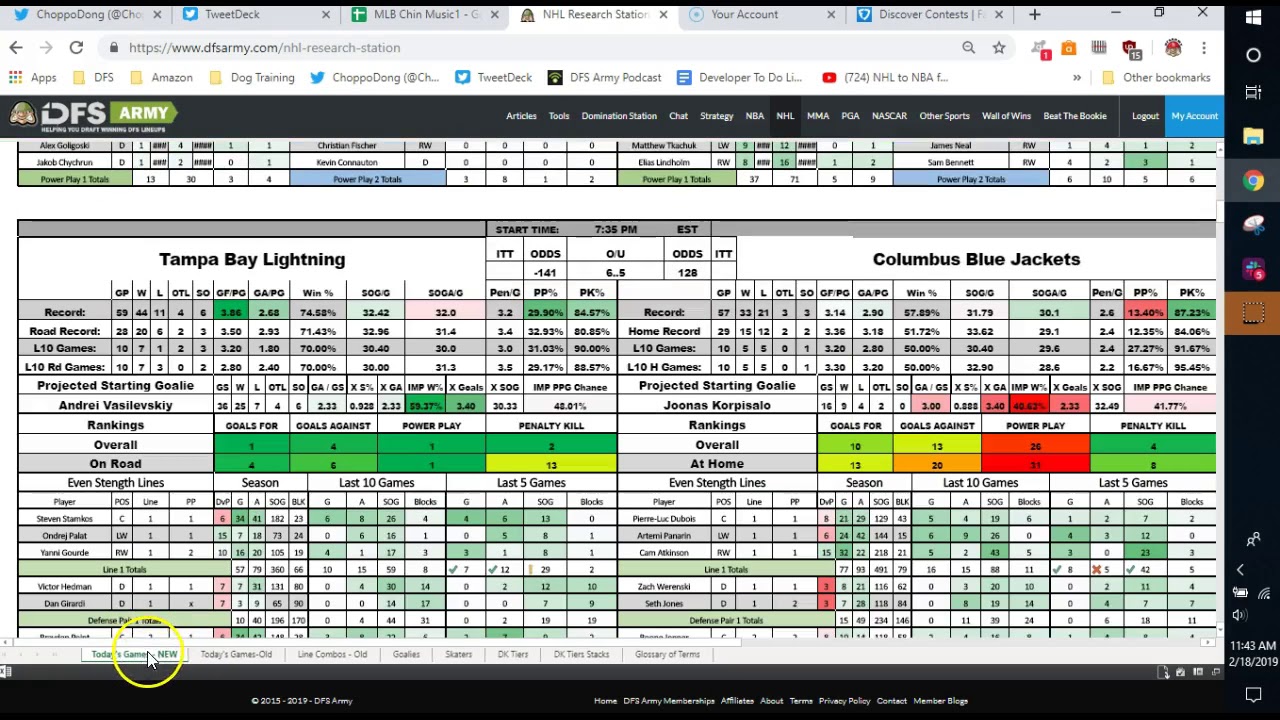Open the Chrome profile avatar
This screenshot has height=720, width=1280.
(1173, 47)
